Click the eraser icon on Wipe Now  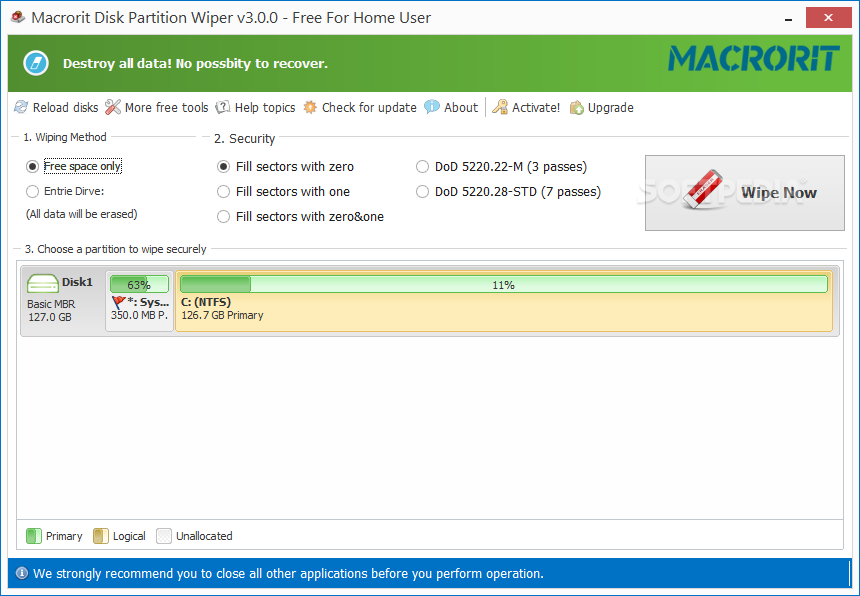pyautogui.click(x=703, y=189)
